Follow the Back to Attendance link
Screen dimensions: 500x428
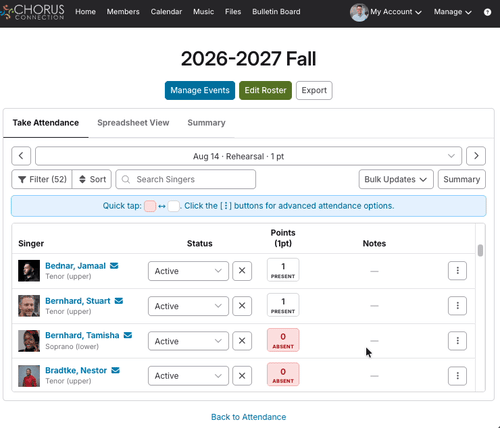coord(248,417)
